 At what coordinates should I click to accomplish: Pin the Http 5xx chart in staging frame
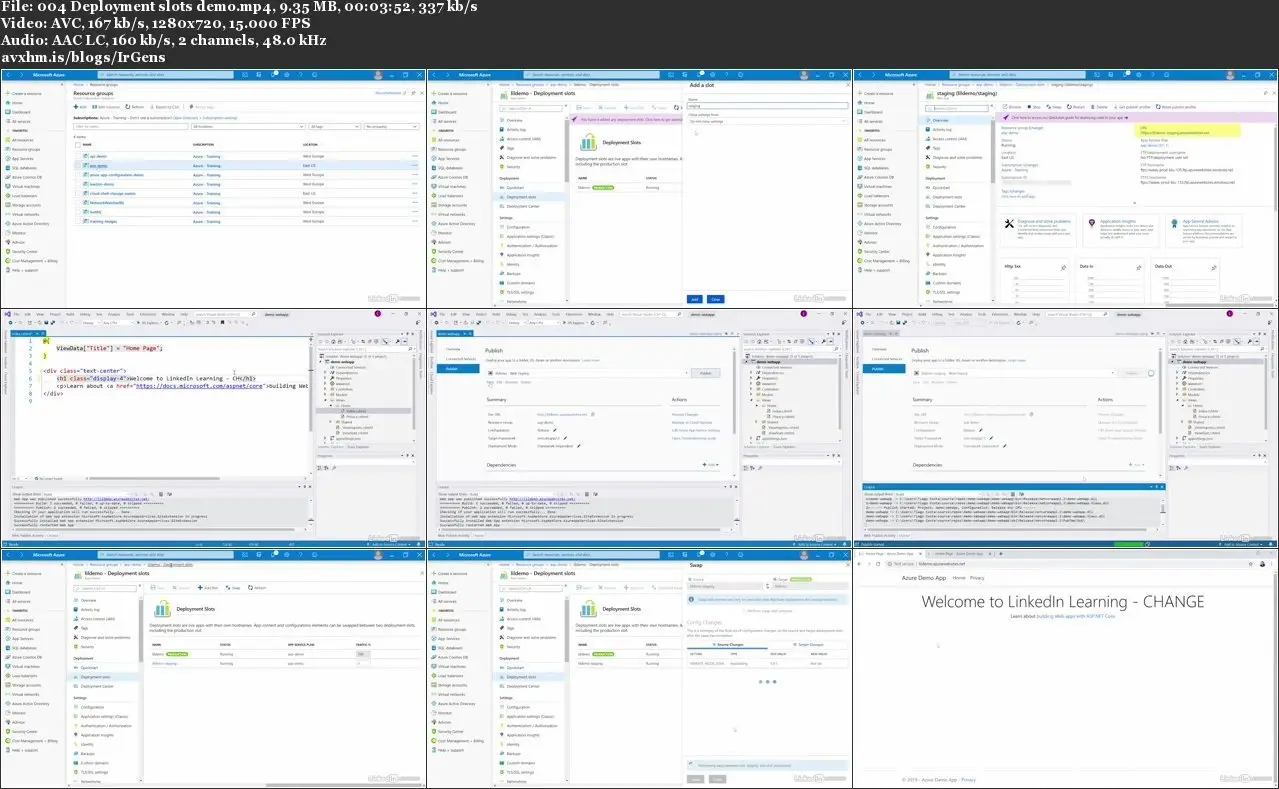coord(1063,268)
